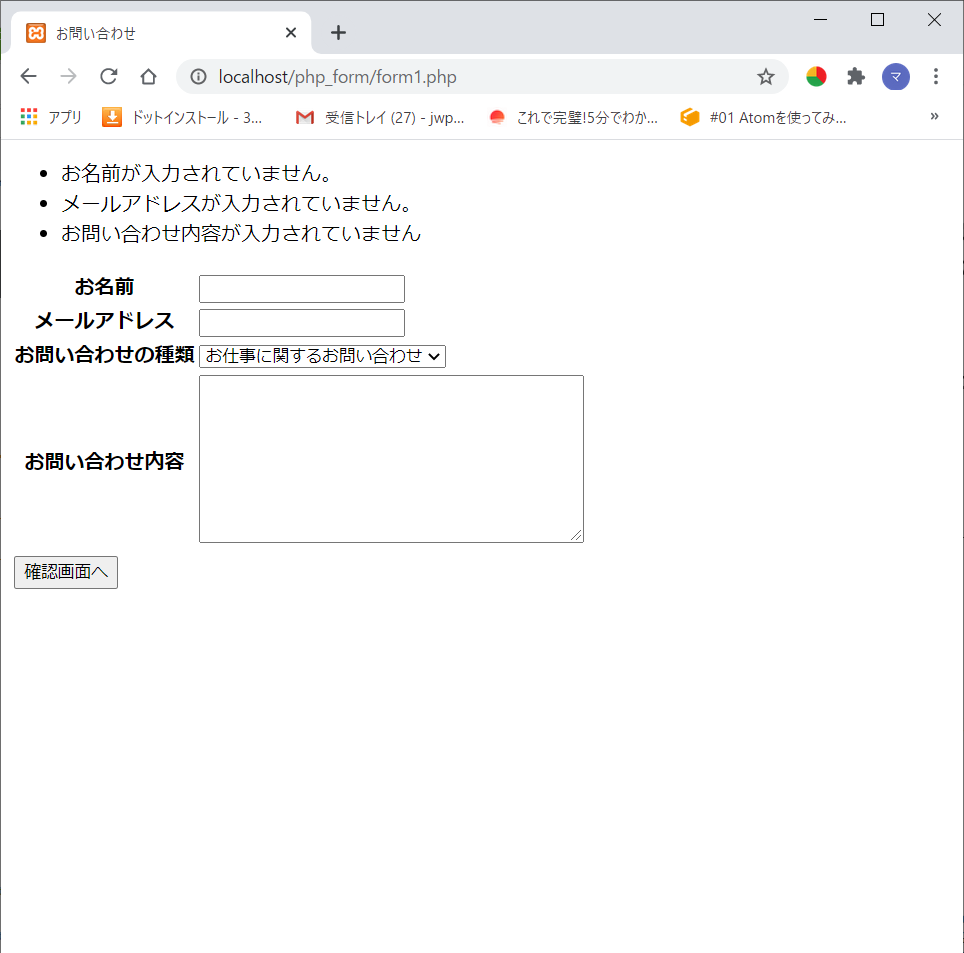
Task: Click the forward navigation arrow
Action: pyautogui.click(x=68, y=76)
